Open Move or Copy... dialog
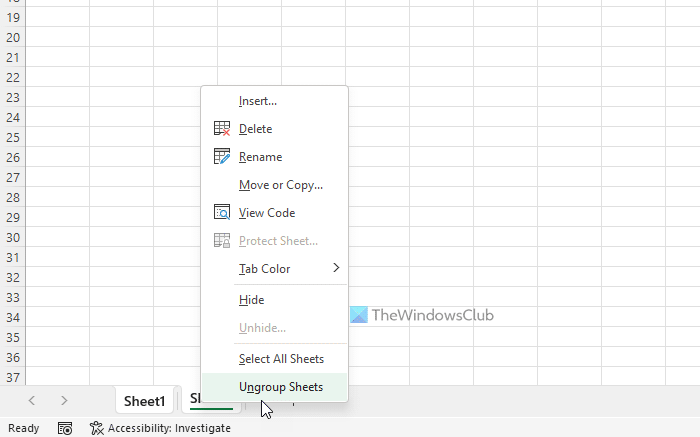Image resolution: width=700 pixels, height=437 pixels. (281, 185)
